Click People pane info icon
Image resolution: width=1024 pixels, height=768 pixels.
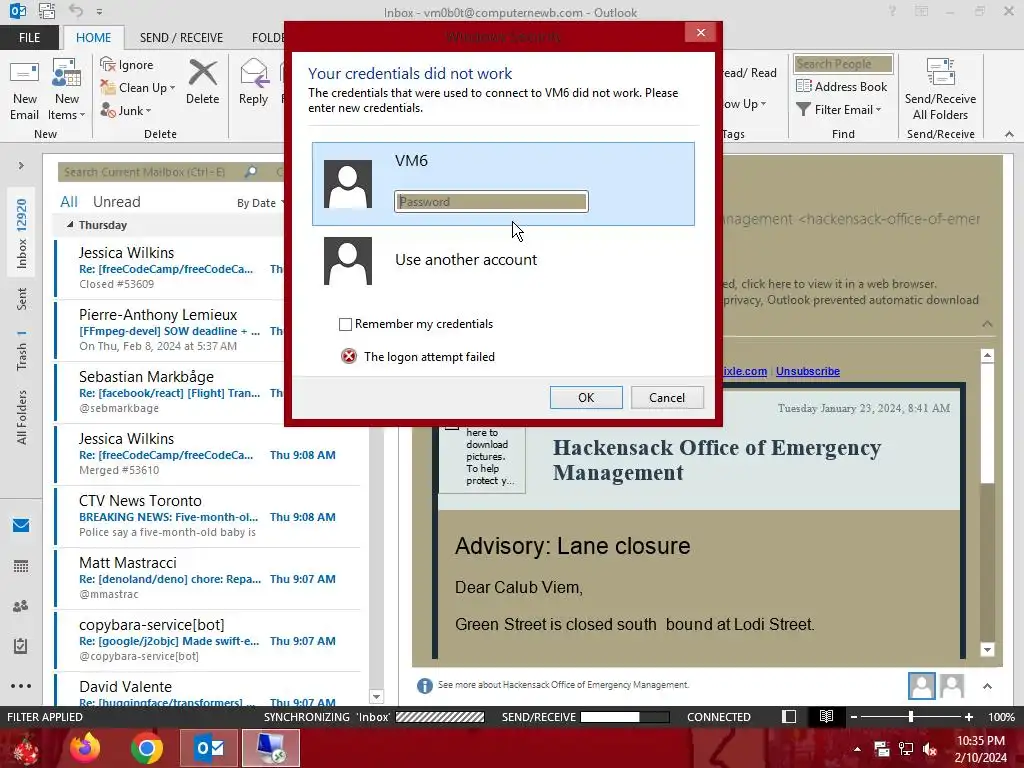coord(424,685)
